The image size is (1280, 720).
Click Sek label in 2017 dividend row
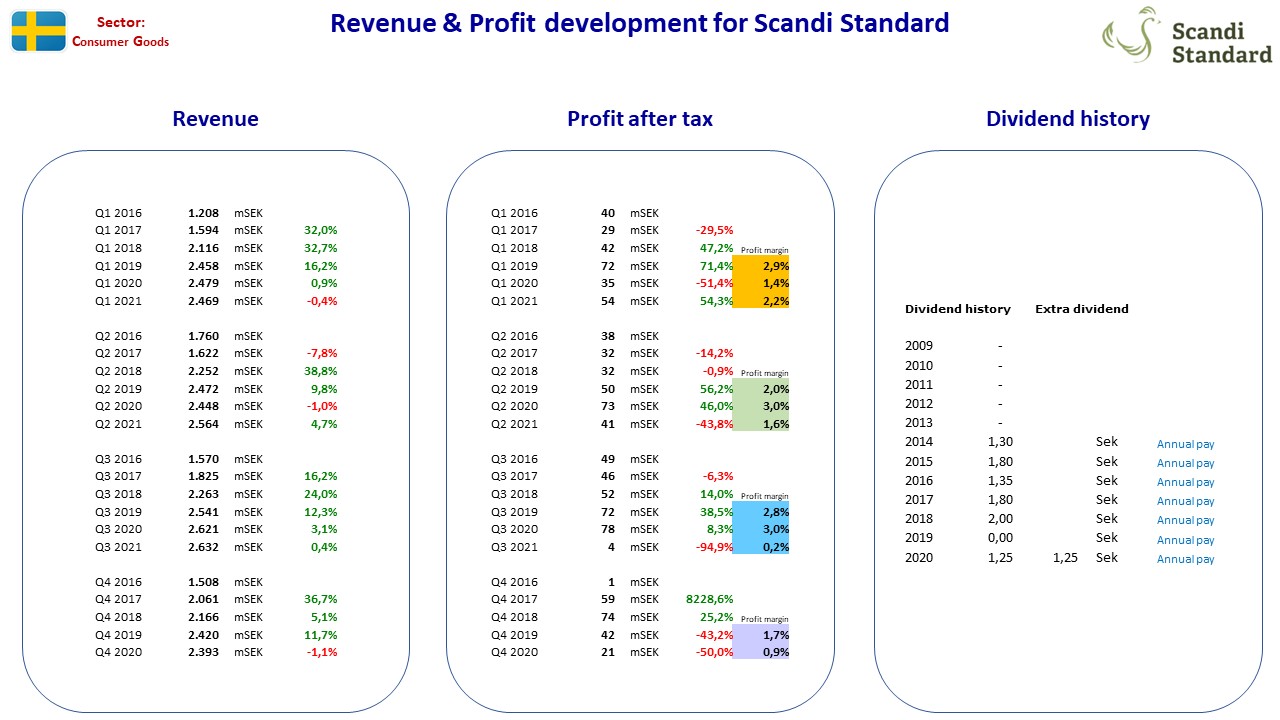click(1107, 499)
